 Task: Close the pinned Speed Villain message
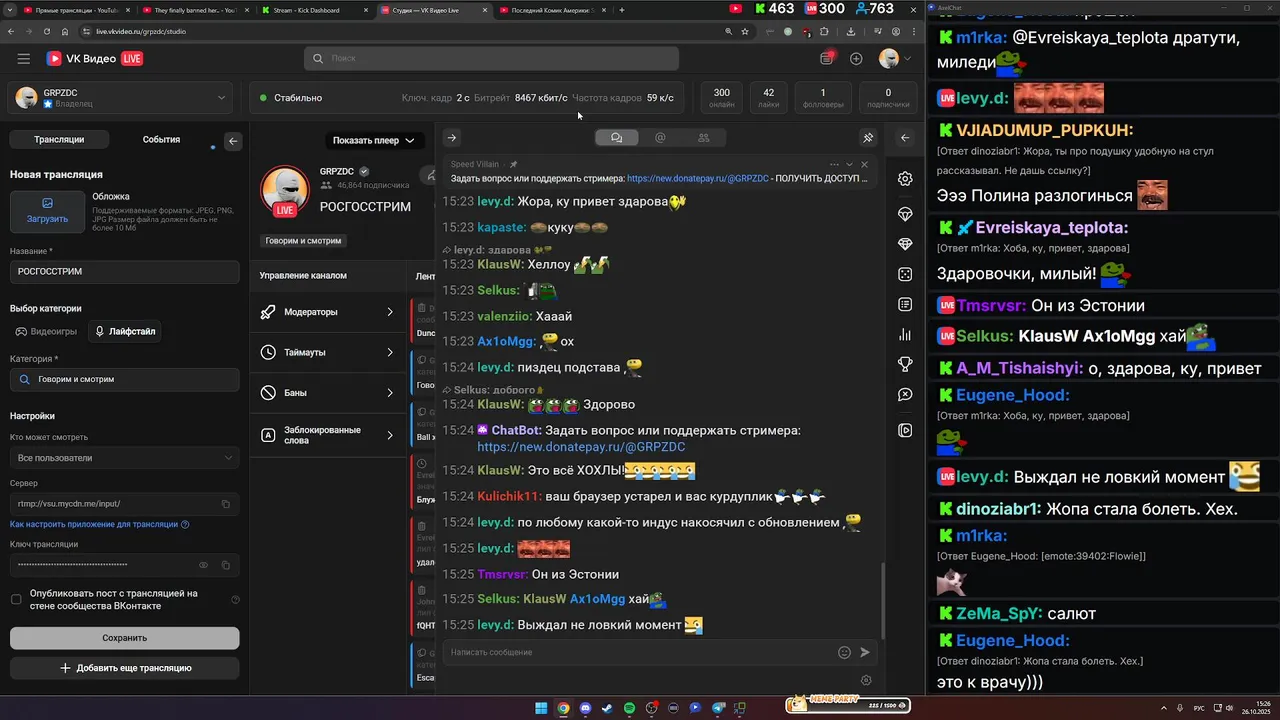(865, 164)
